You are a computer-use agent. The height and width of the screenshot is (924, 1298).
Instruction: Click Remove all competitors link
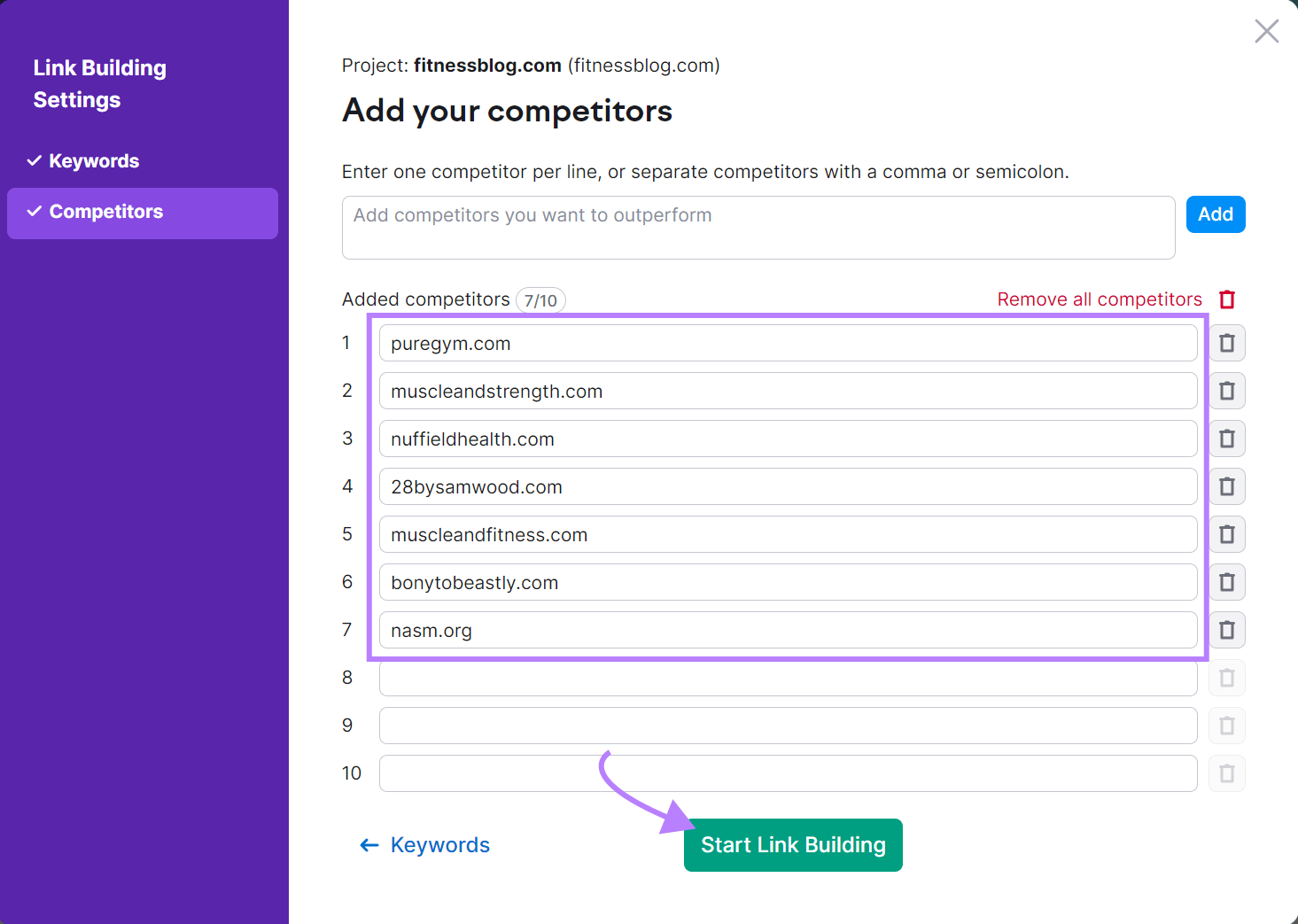pos(1099,299)
